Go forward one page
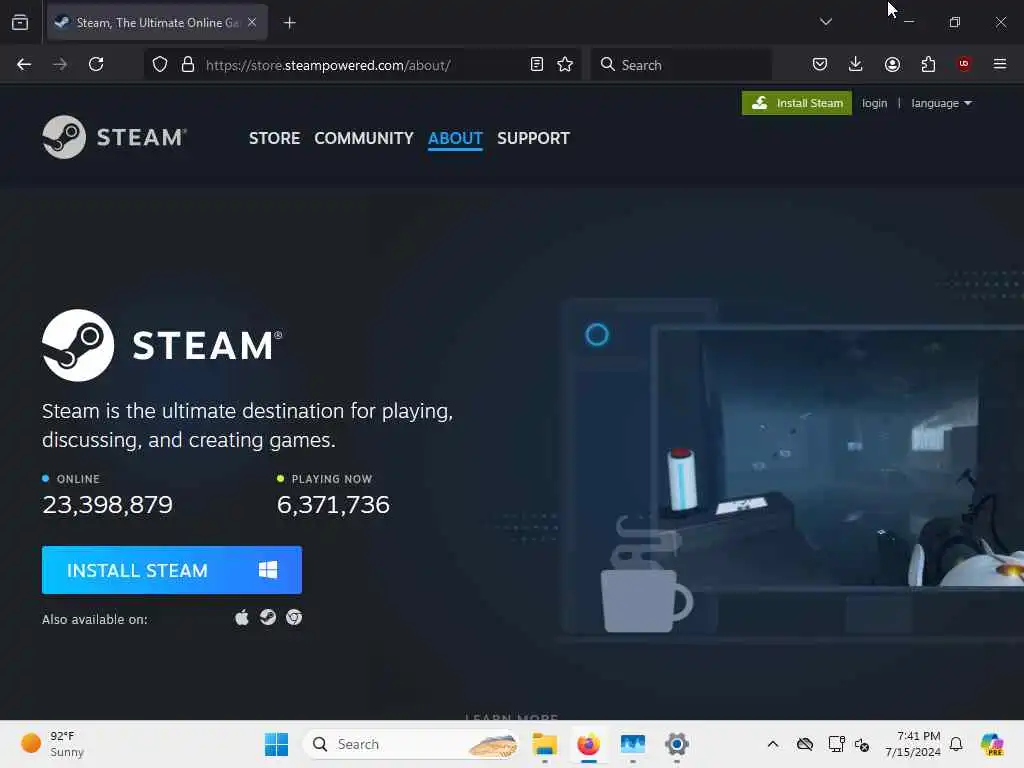Viewport: 1024px width, 768px height. tap(60, 64)
